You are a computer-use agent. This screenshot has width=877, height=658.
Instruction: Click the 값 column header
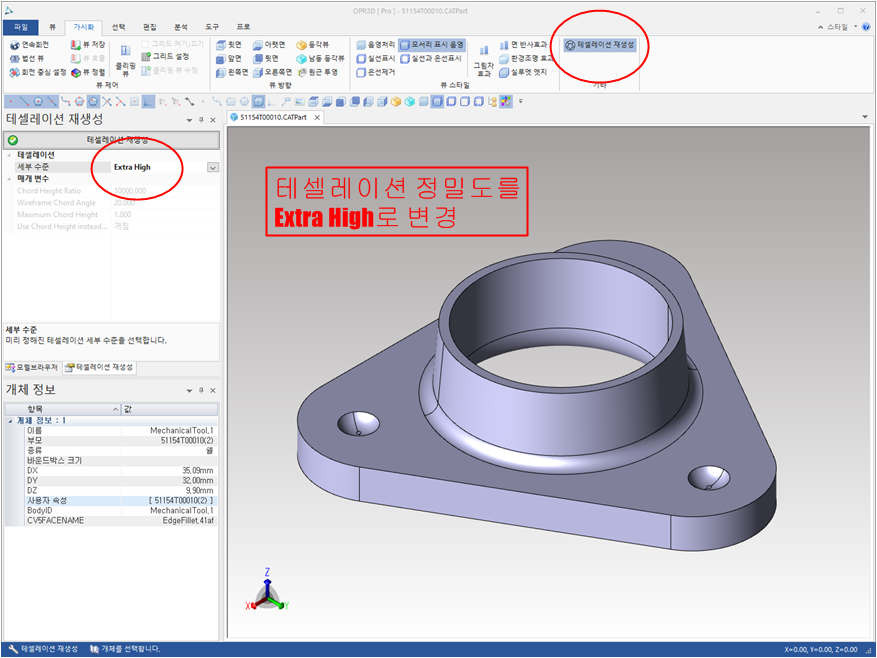pyautogui.click(x=128, y=408)
